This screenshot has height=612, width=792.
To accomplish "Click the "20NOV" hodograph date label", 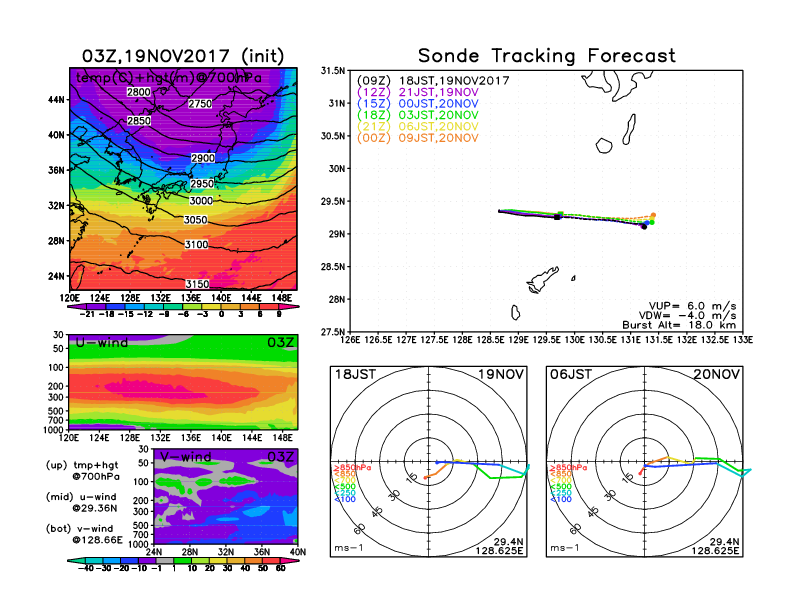I will point(717,374).
